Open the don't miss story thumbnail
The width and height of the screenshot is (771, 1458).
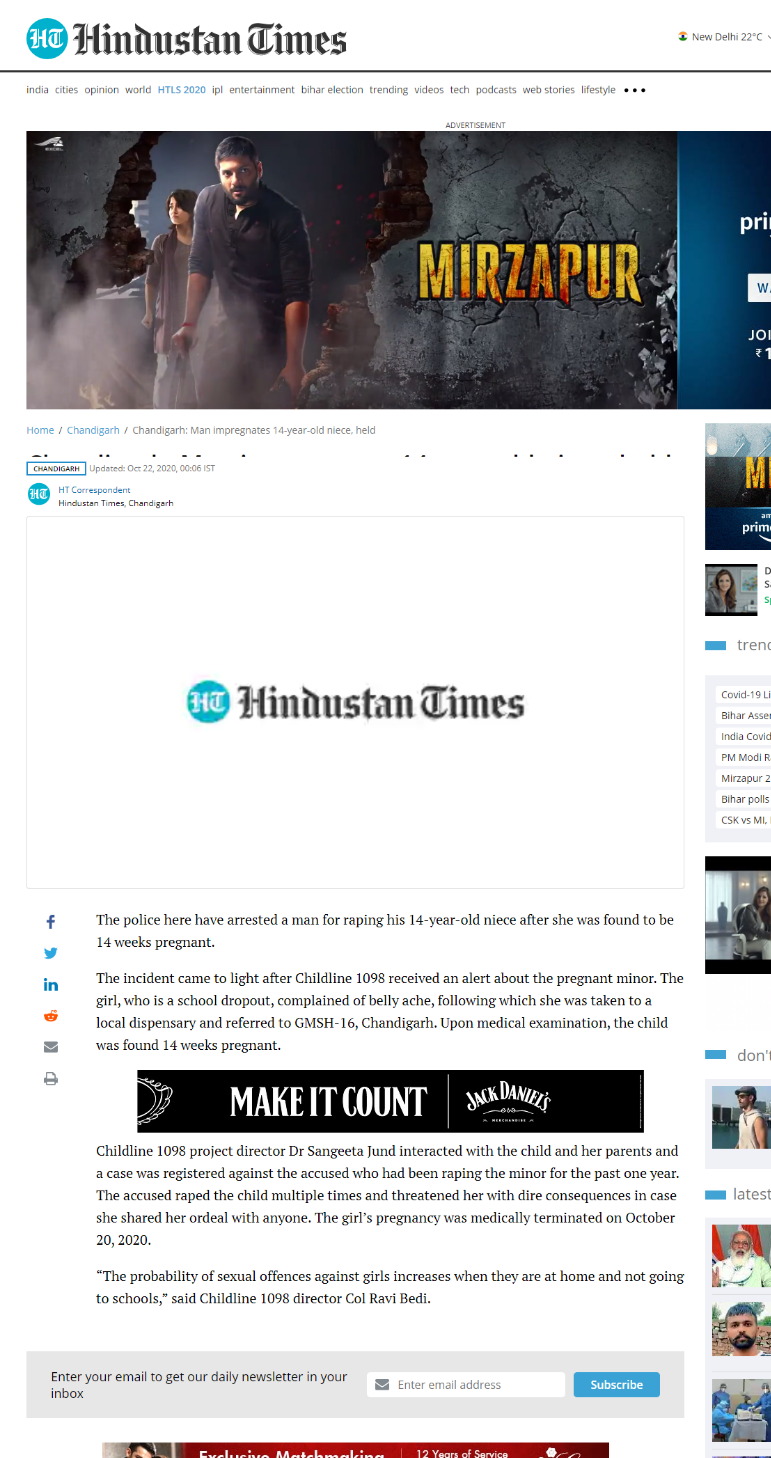(x=741, y=1117)
